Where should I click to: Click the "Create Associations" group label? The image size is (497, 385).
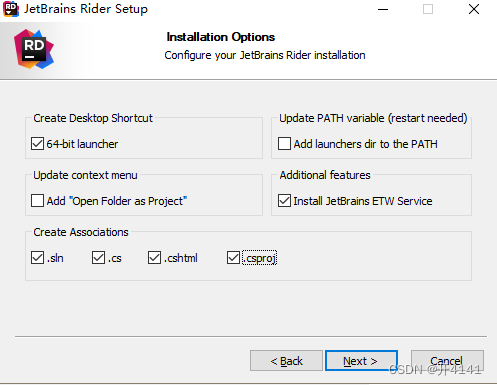pos(81,232)
